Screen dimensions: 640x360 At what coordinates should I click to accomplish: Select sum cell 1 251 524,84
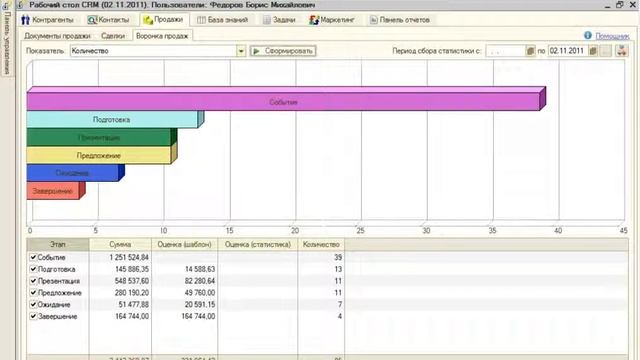[120, 257]
